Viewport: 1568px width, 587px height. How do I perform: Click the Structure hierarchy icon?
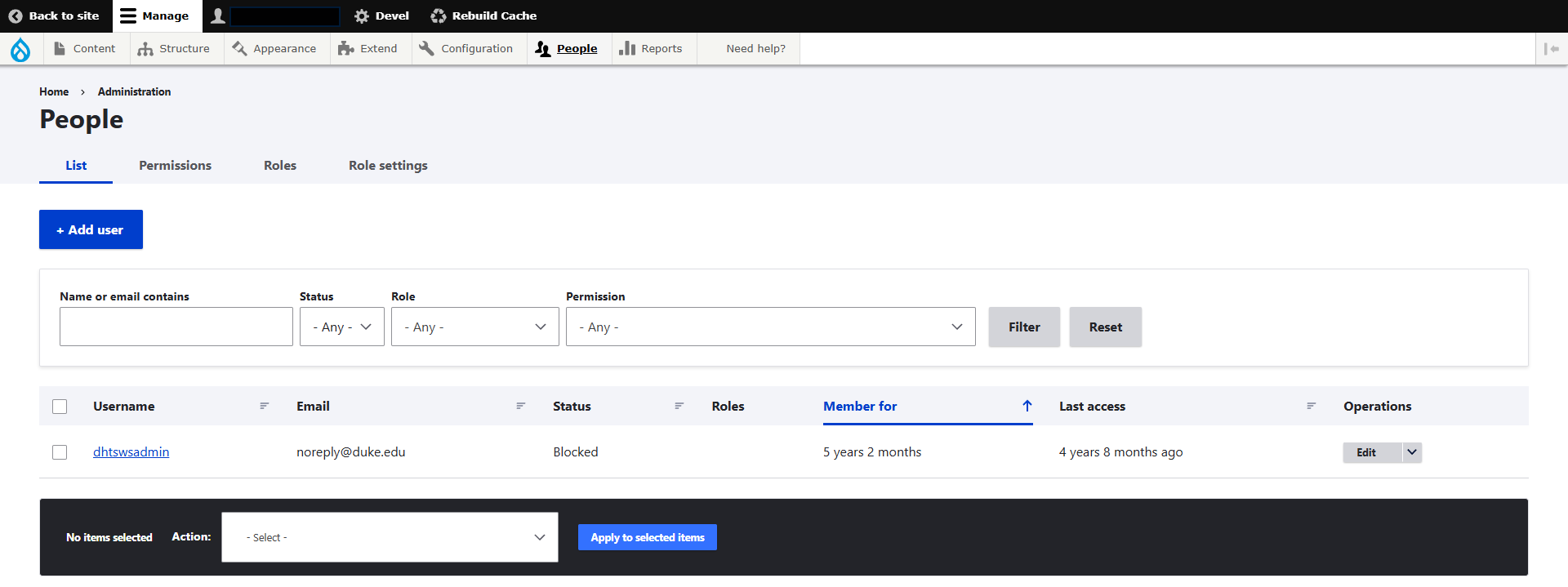coord(145,49)
